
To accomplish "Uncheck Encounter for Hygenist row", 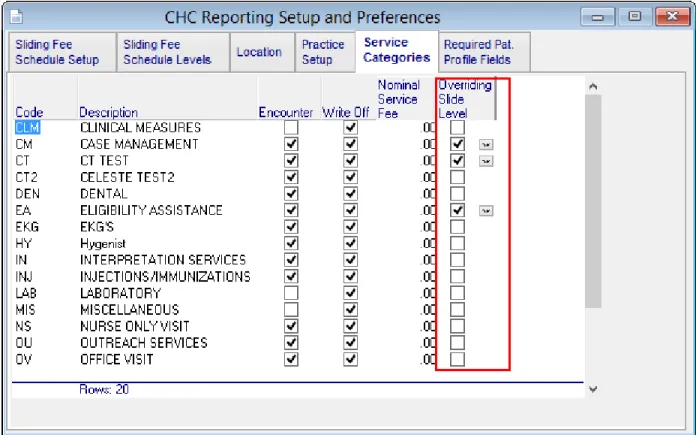I will point(291,244).
